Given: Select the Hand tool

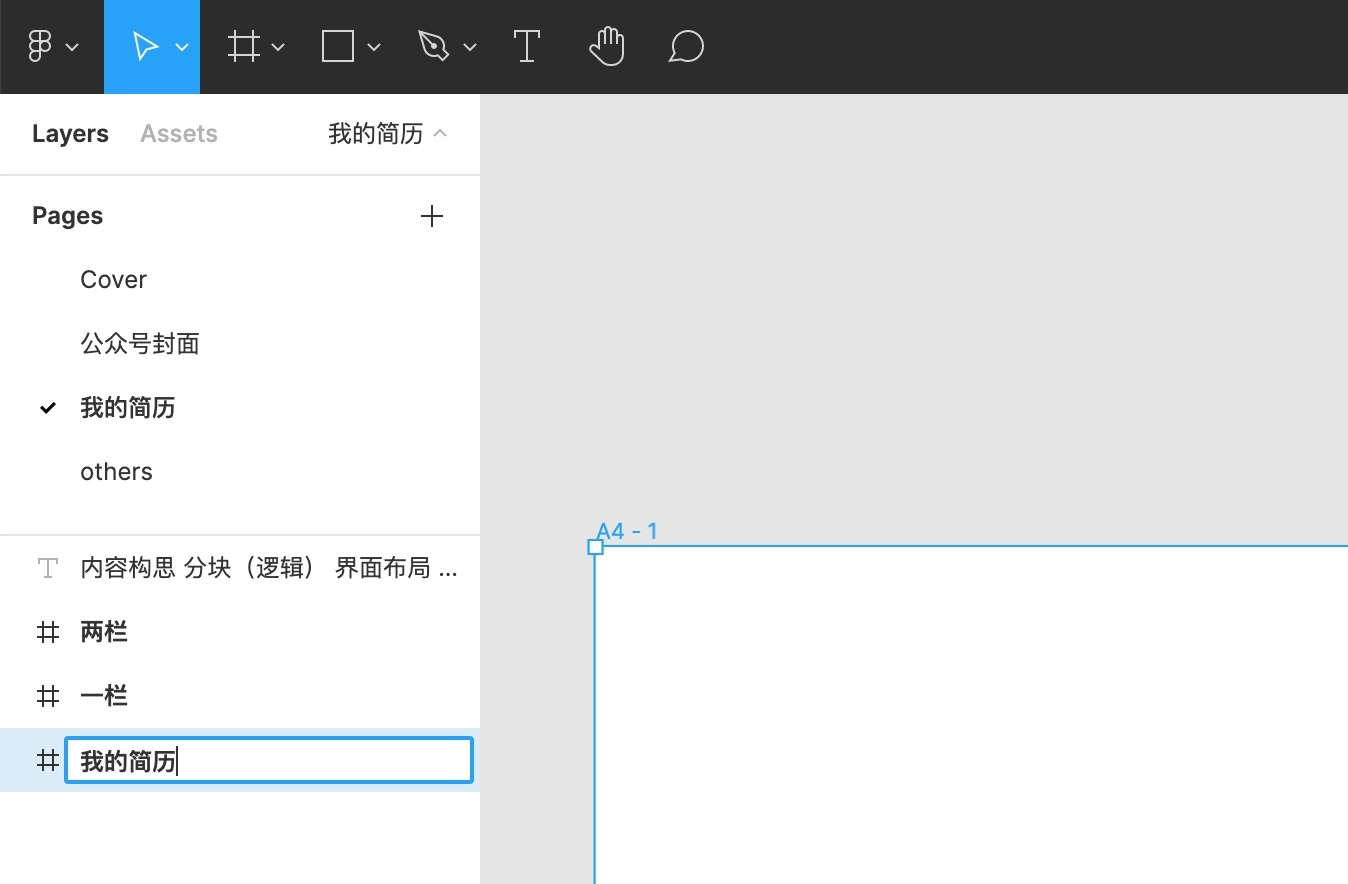Looking at the screenshot, I should (607, 46).
